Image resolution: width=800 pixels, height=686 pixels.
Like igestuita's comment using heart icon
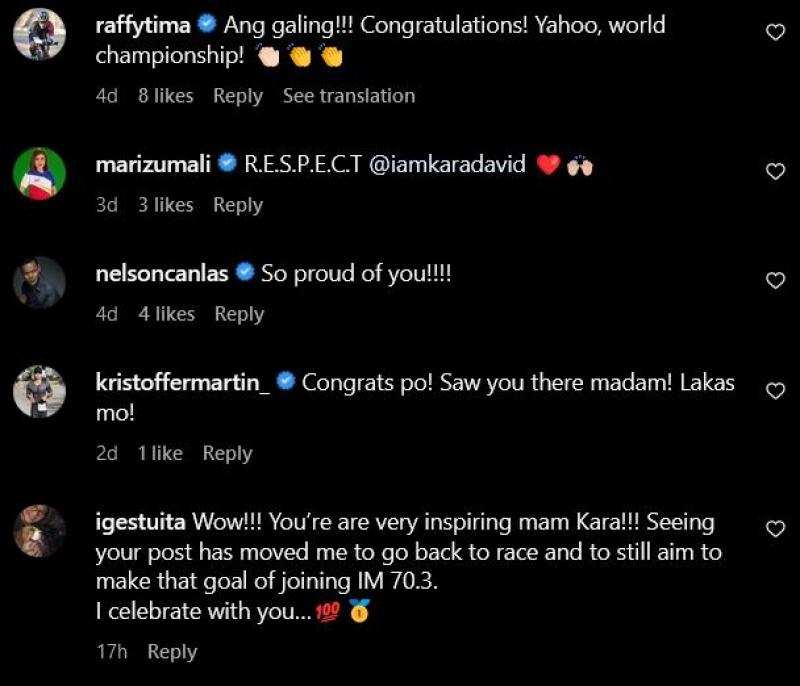(x=775, y=529)
